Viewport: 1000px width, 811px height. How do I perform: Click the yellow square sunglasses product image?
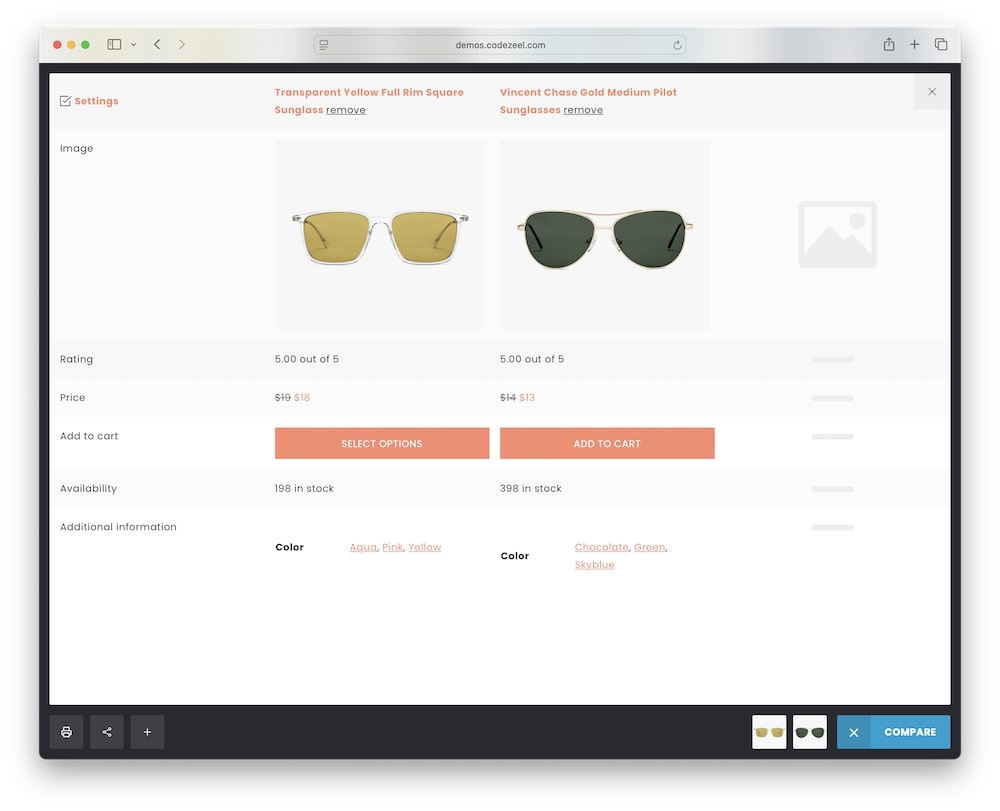379,235
